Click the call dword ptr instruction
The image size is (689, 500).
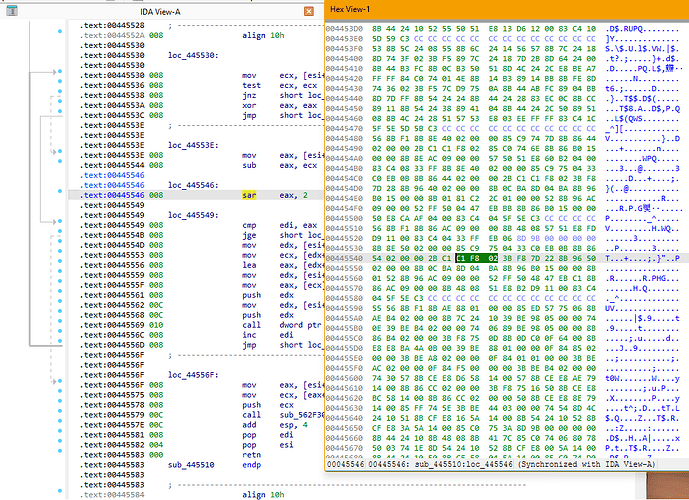tap(283, 325)
